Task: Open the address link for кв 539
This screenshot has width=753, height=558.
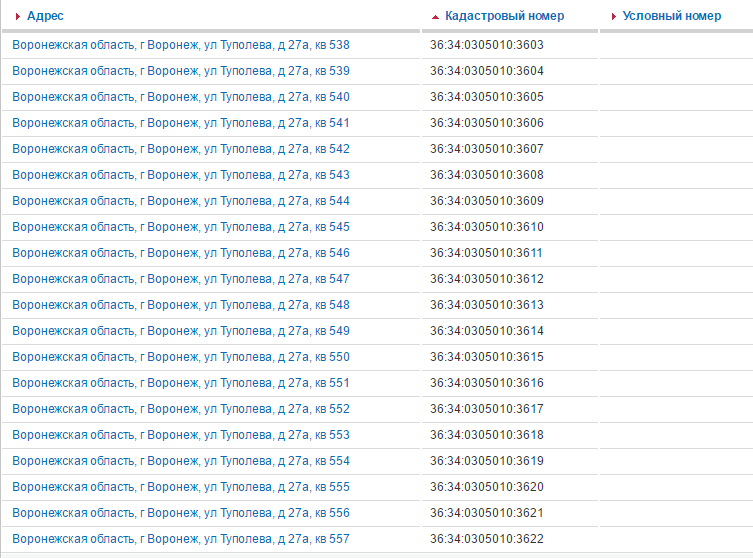Action: coord(181,71)
